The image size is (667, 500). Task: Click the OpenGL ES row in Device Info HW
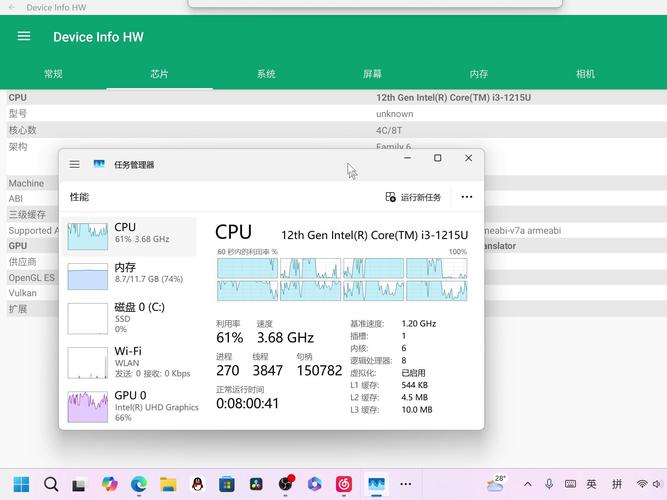tap(33, 277)
